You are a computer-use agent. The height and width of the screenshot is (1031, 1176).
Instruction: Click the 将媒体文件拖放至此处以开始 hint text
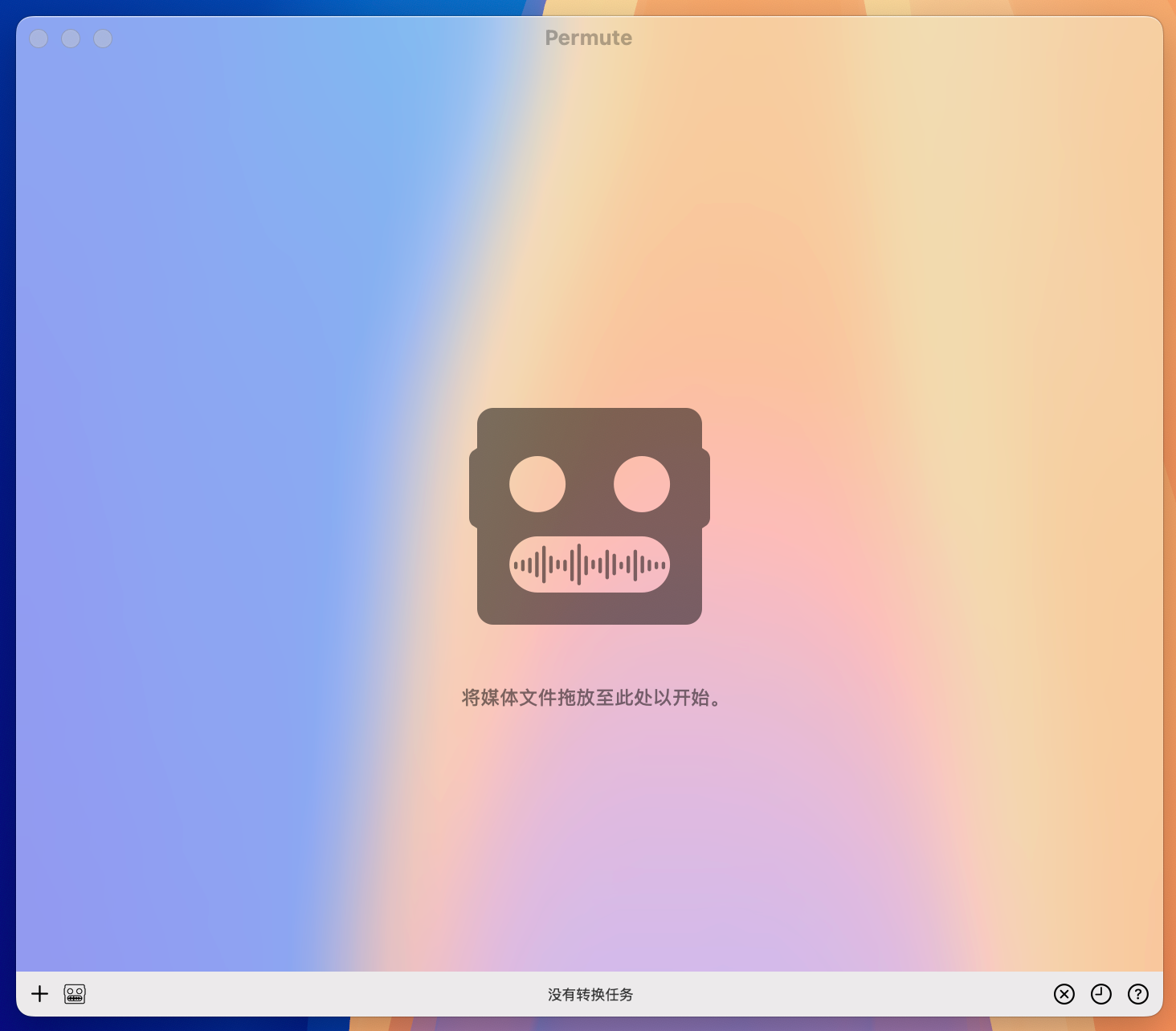click(x=589, y=699)
